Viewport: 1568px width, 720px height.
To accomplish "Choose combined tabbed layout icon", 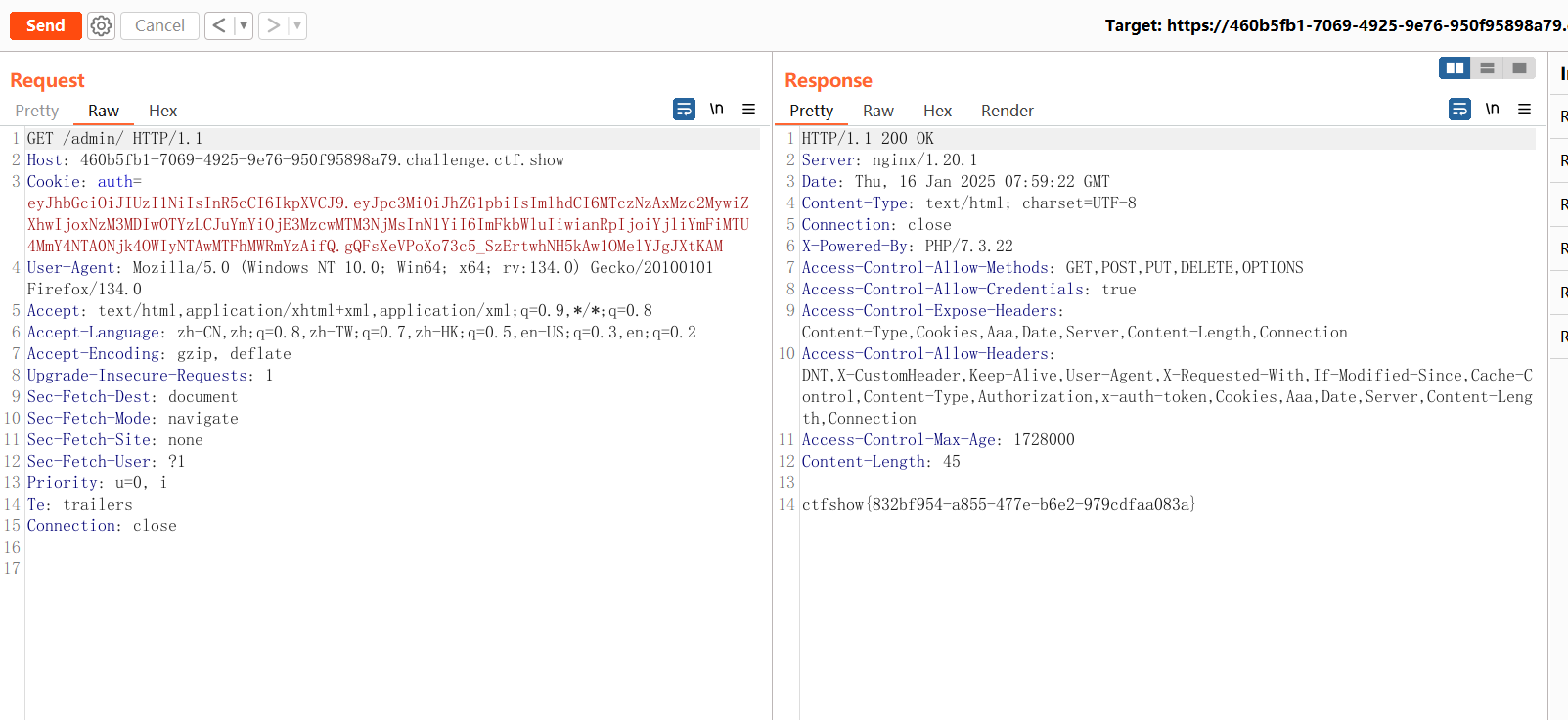I will pos(1519,67).
